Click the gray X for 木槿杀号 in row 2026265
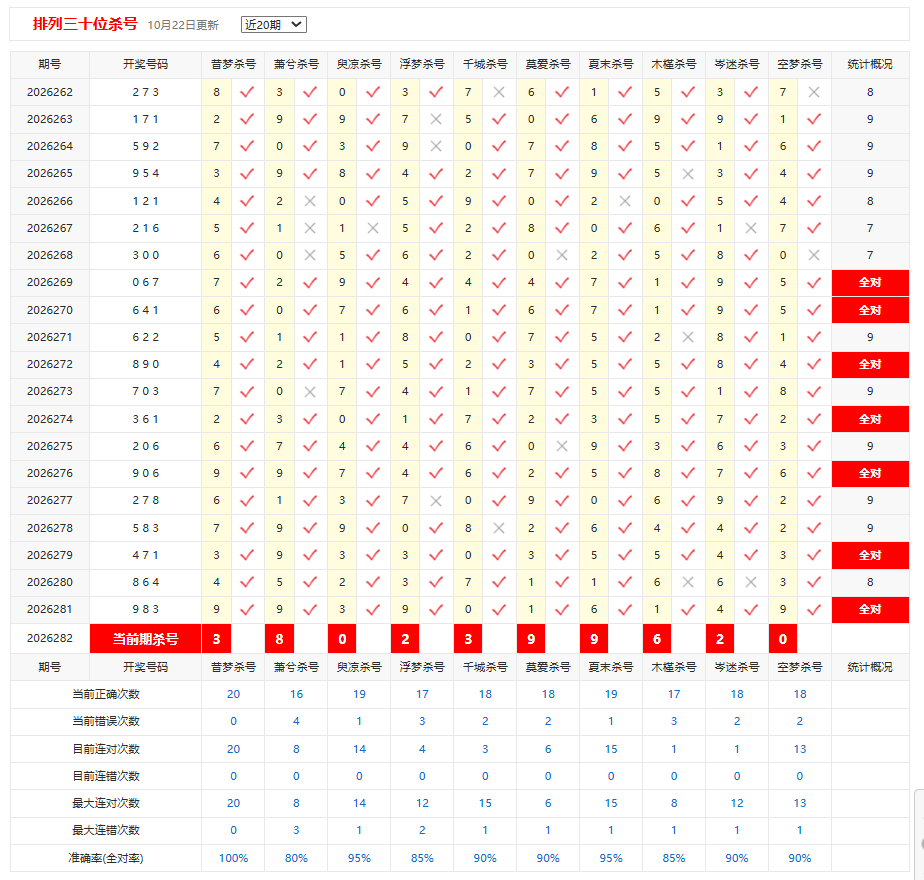The width and height of the screenshot is (924, 880). [x=688, y=174]
